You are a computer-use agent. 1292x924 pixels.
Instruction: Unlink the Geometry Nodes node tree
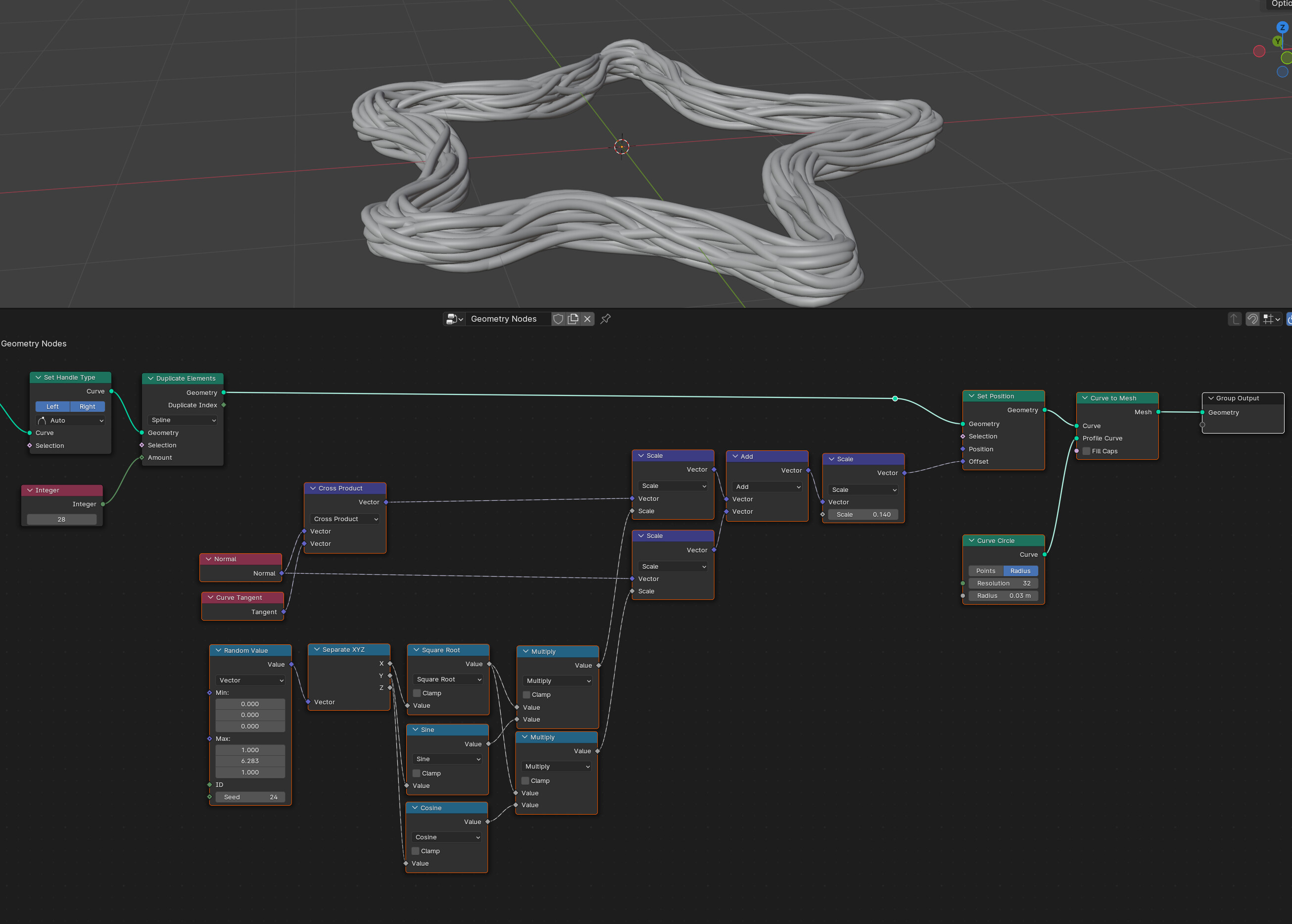click(588, 319)
